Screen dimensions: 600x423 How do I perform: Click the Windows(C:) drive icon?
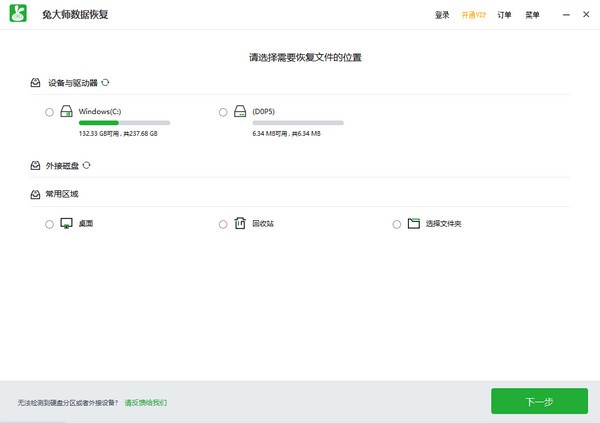[67, 111]
